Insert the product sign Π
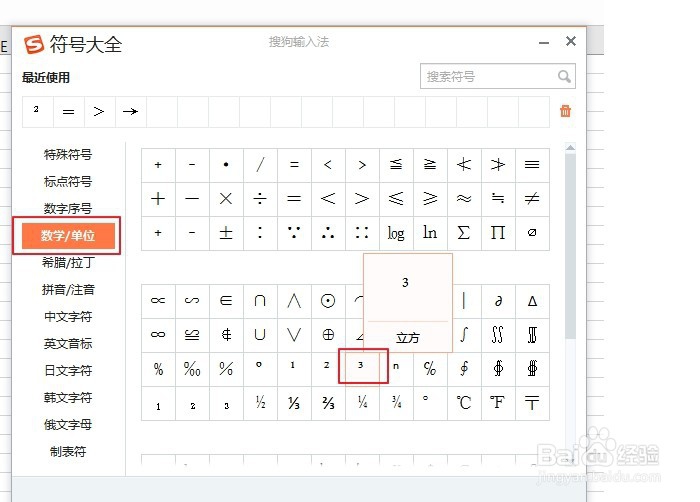This screenshot has height=502, width=700. [x=498, y=233]
